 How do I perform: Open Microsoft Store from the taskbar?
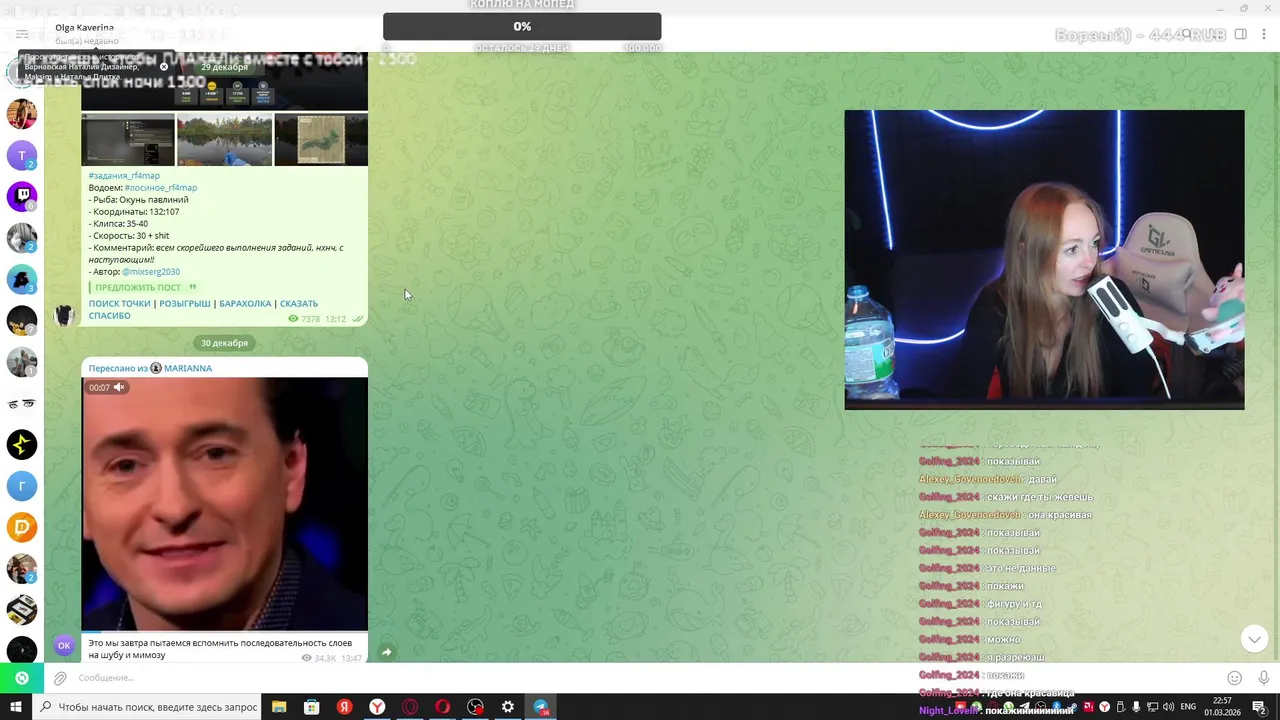pos(312,707)
